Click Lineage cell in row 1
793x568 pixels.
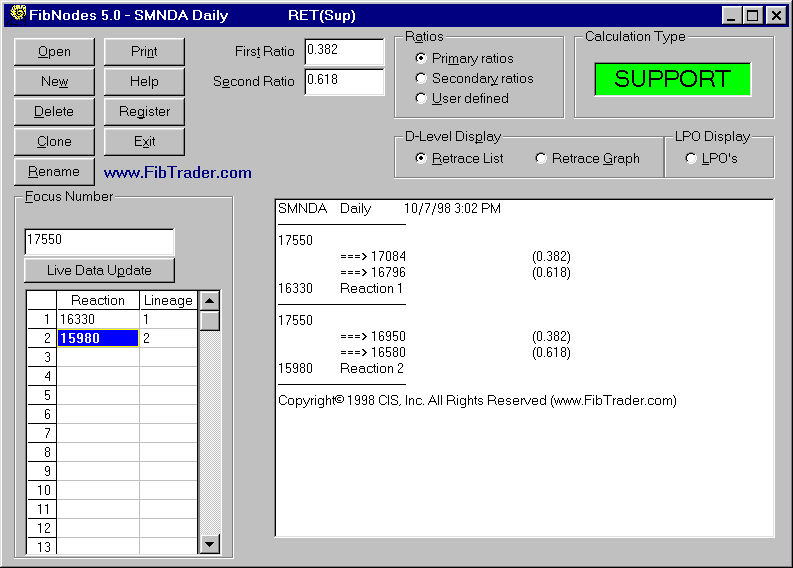pos(168,319)
